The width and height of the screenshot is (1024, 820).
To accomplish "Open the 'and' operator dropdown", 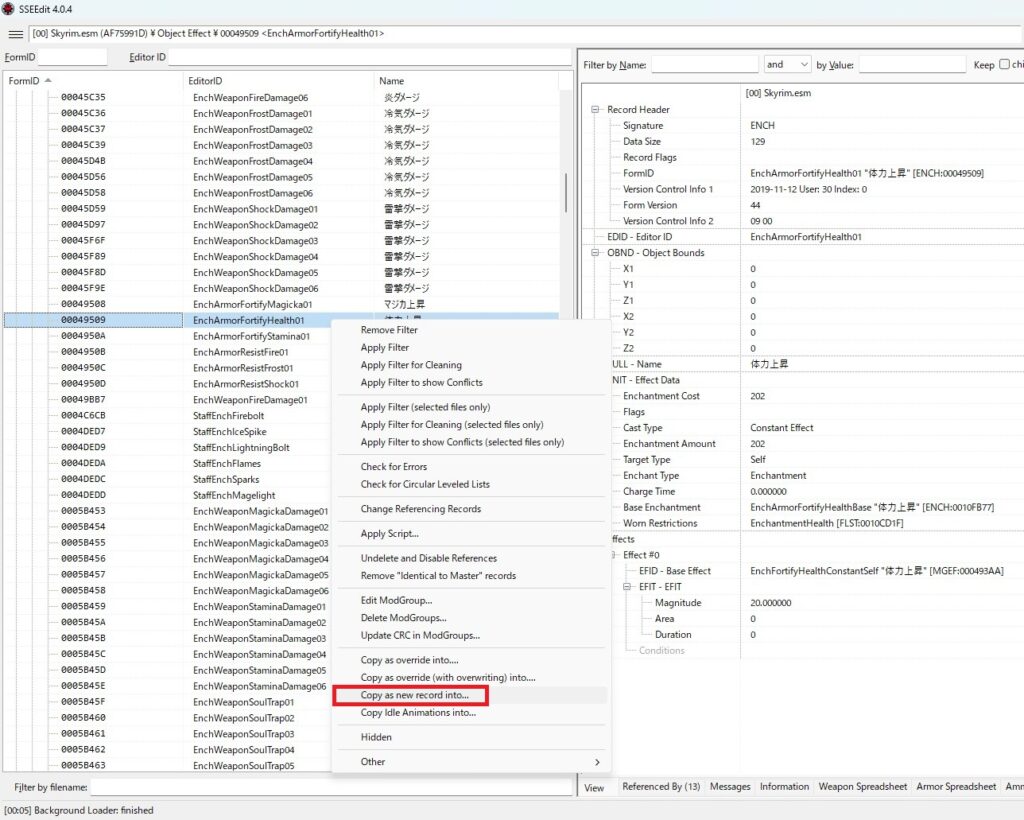I will [788, 65].
